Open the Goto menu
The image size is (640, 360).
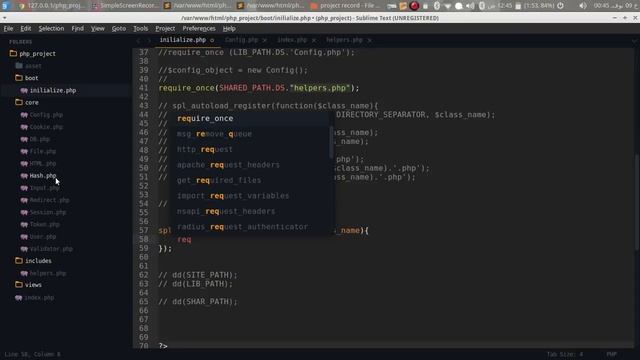[119, 29]
